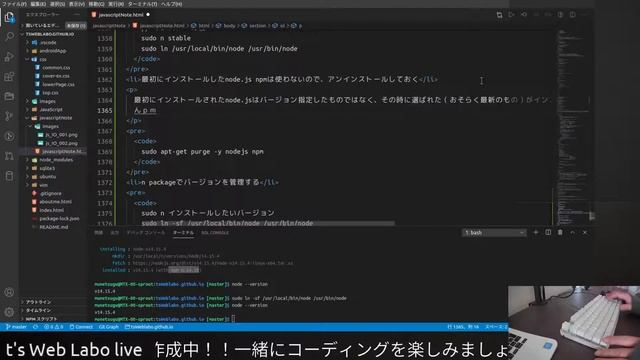Open the terminal selector dropdown showing bash
The image size is (640, 360).
click(494, 233)
